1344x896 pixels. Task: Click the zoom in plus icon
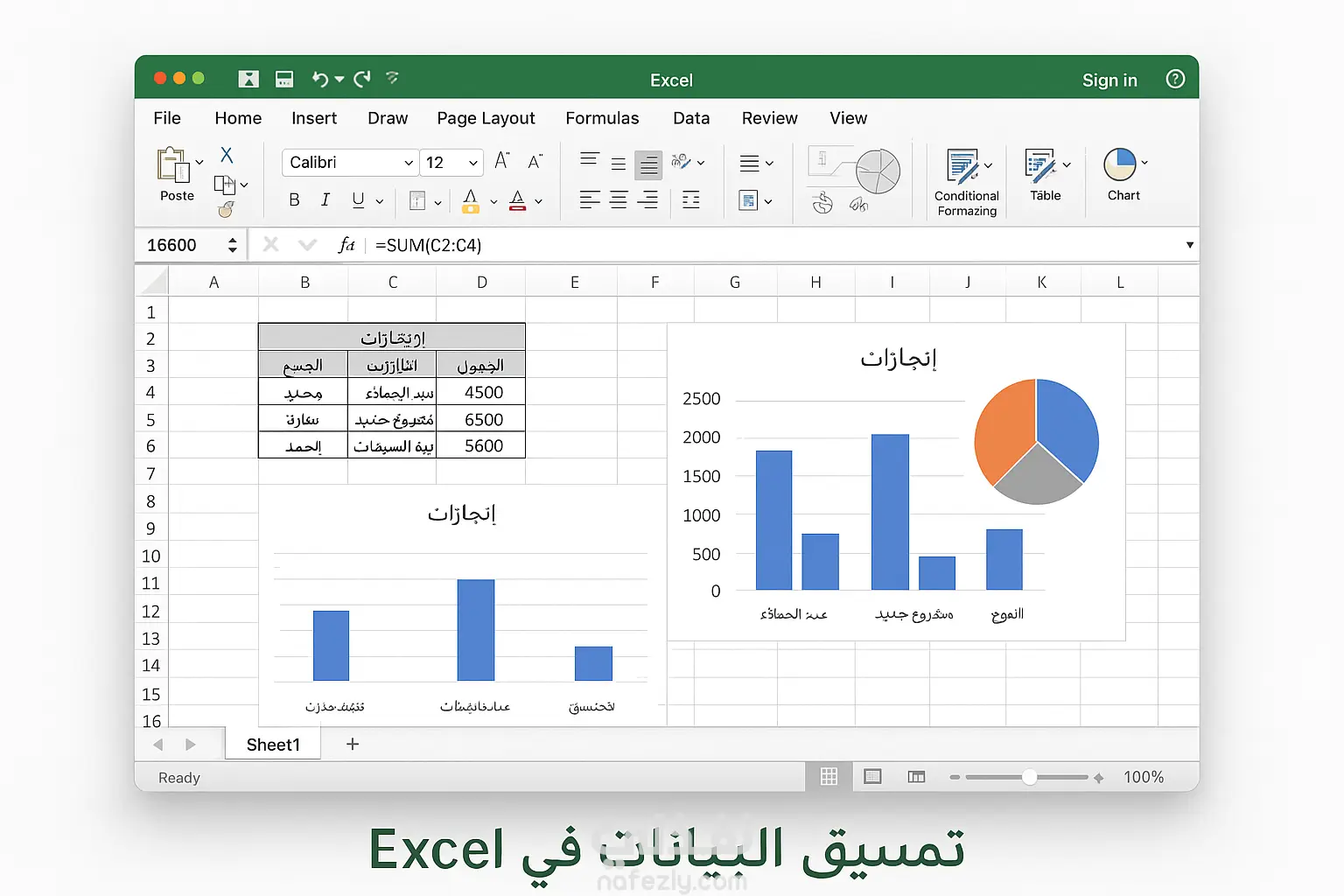pos(1099,777)
